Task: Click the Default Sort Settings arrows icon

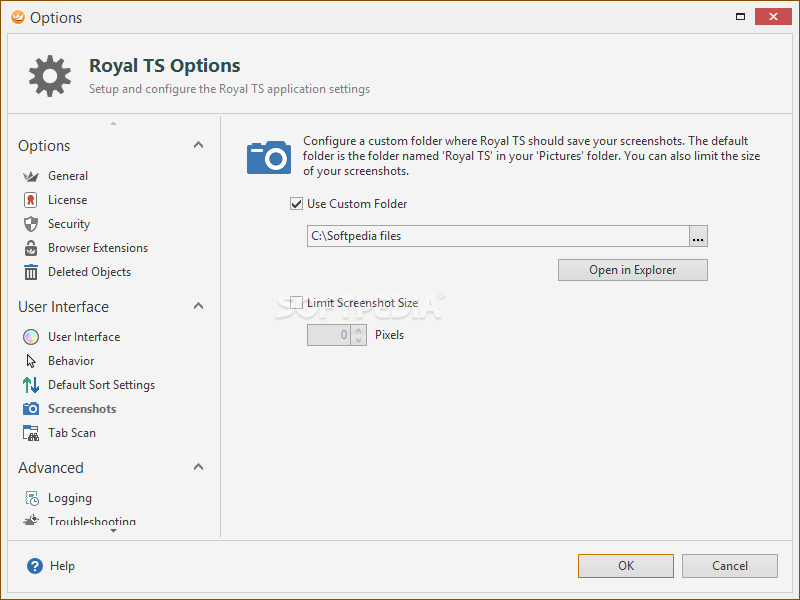Action: pyautogui.click(x=31, y=385)
